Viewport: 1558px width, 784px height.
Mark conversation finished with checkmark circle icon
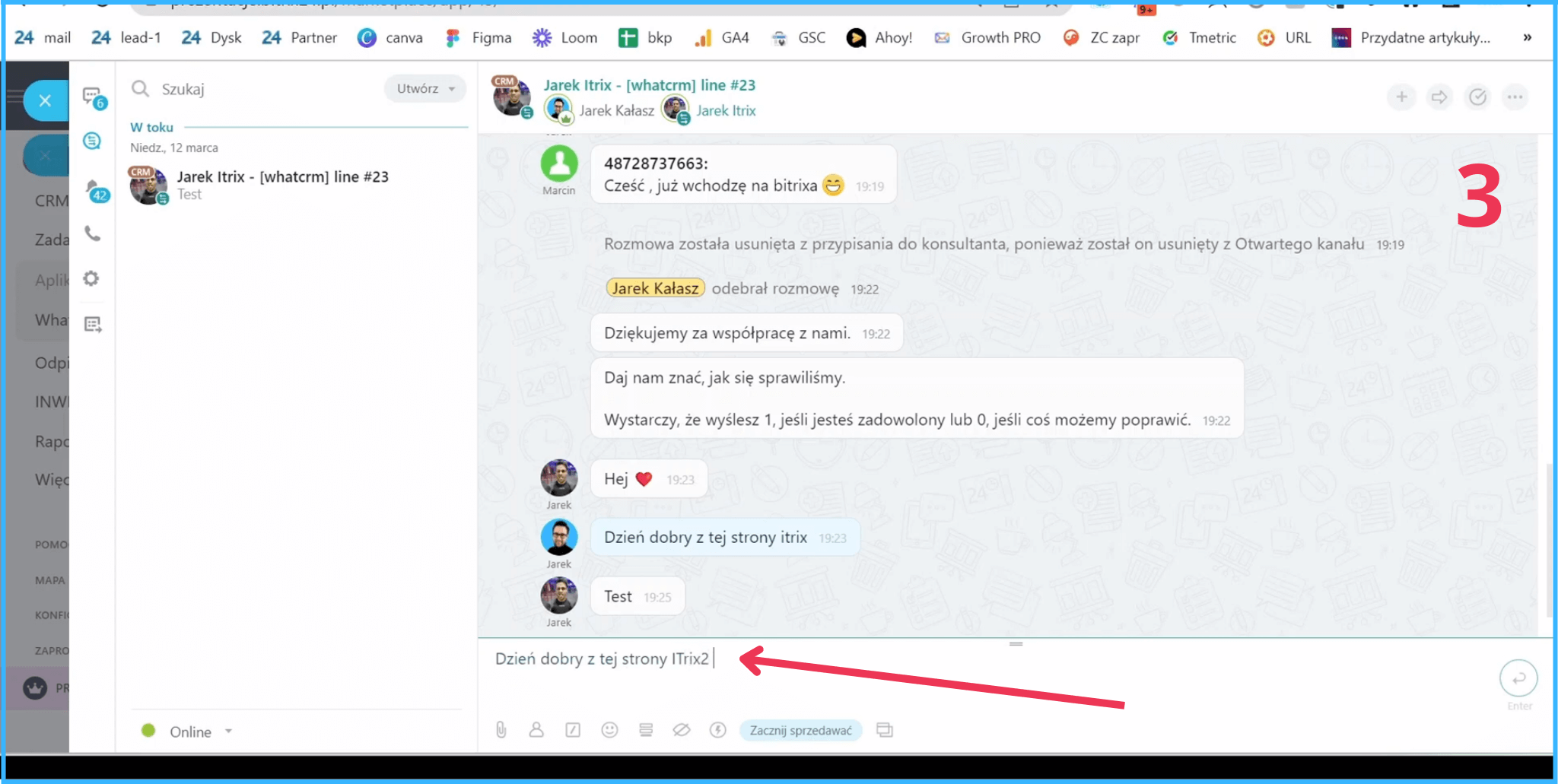(x=1477, y=97)
